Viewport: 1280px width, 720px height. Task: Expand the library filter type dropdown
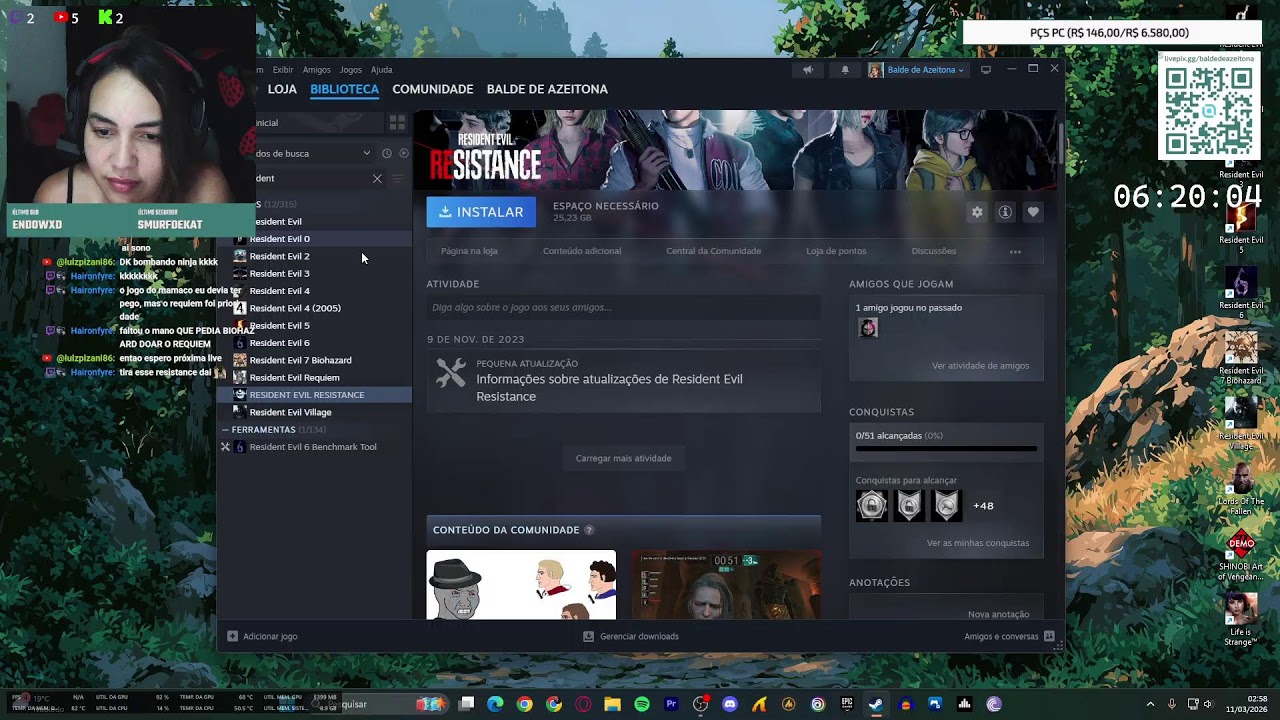(366, 154)
